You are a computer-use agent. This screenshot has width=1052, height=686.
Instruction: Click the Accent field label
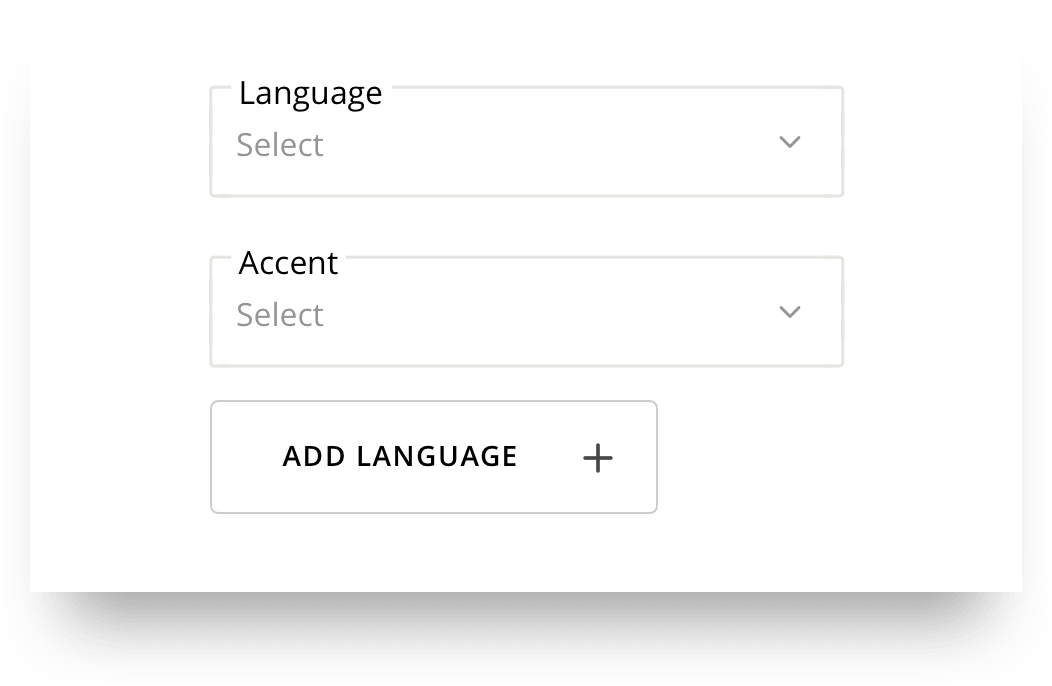[x=288, y=263]
